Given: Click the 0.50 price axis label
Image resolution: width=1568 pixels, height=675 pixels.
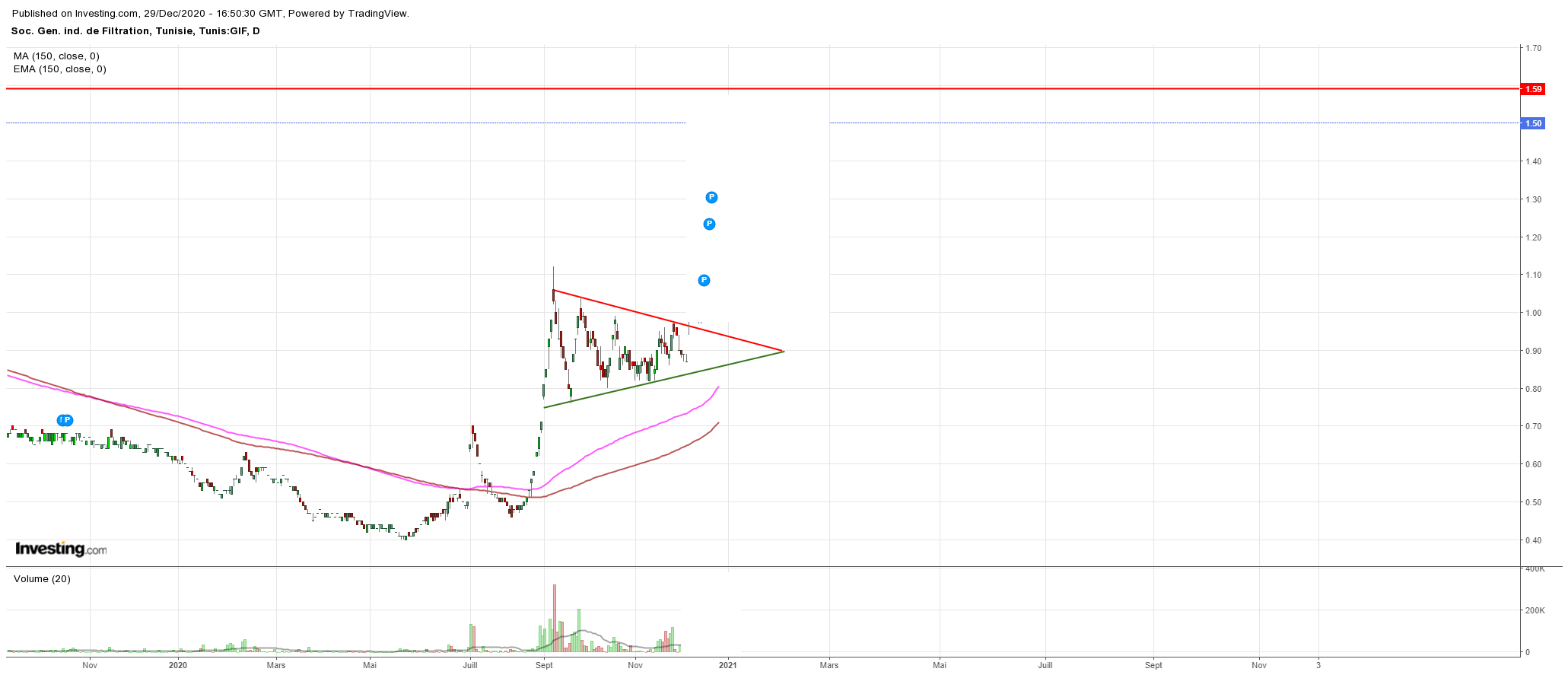Looking at the screenshot, I should coord(1532,502).
